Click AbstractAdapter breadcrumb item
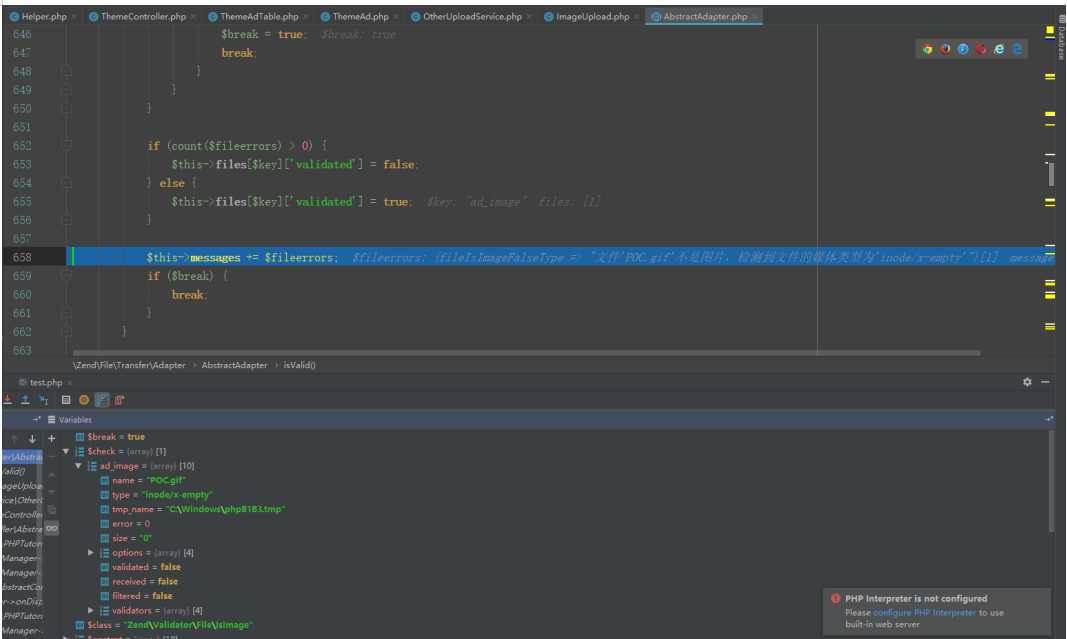Viewport: 1067px width, 639px height. (234, 365)
